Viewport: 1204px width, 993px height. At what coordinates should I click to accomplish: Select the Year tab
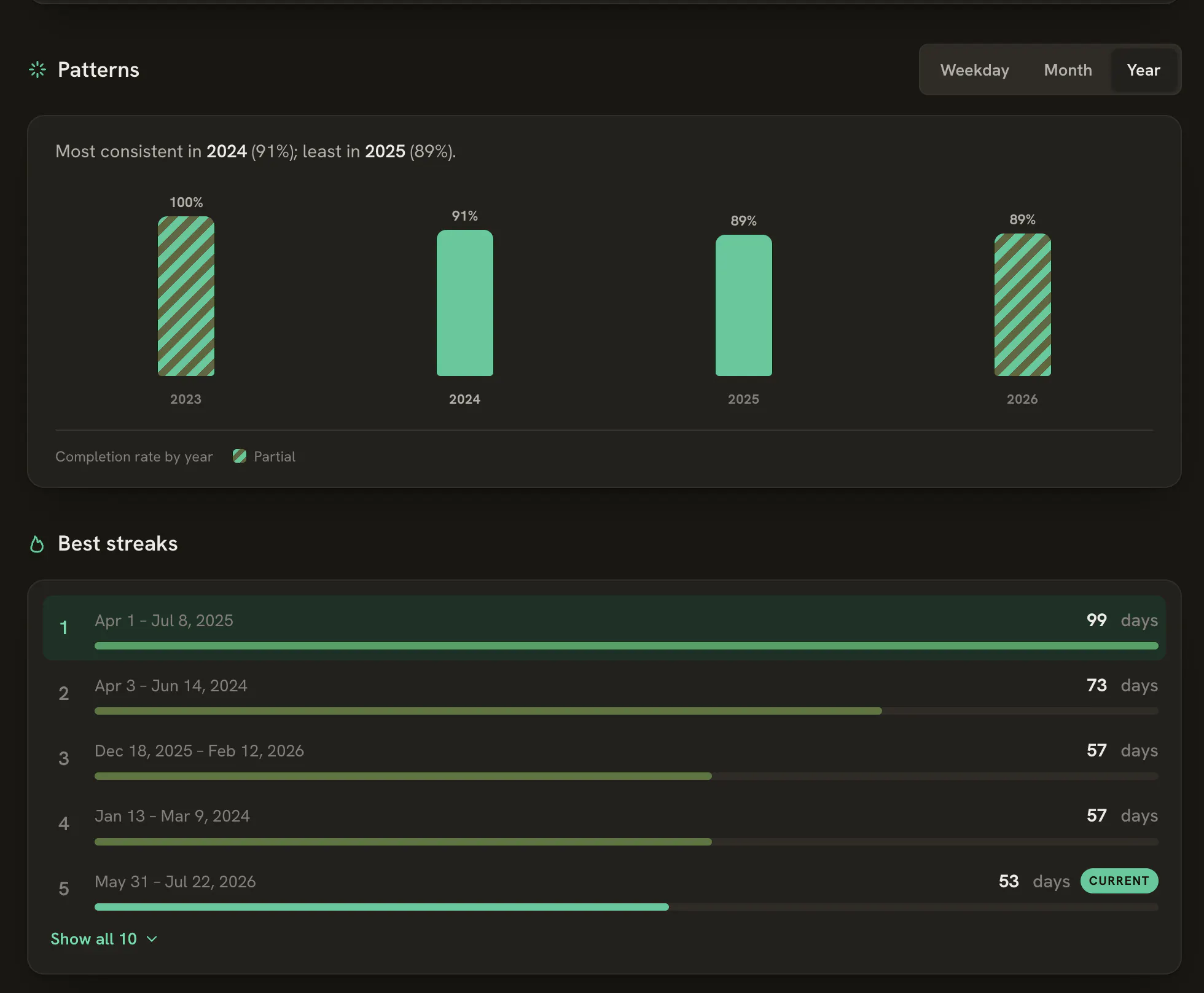click(x=1143, y=69)
